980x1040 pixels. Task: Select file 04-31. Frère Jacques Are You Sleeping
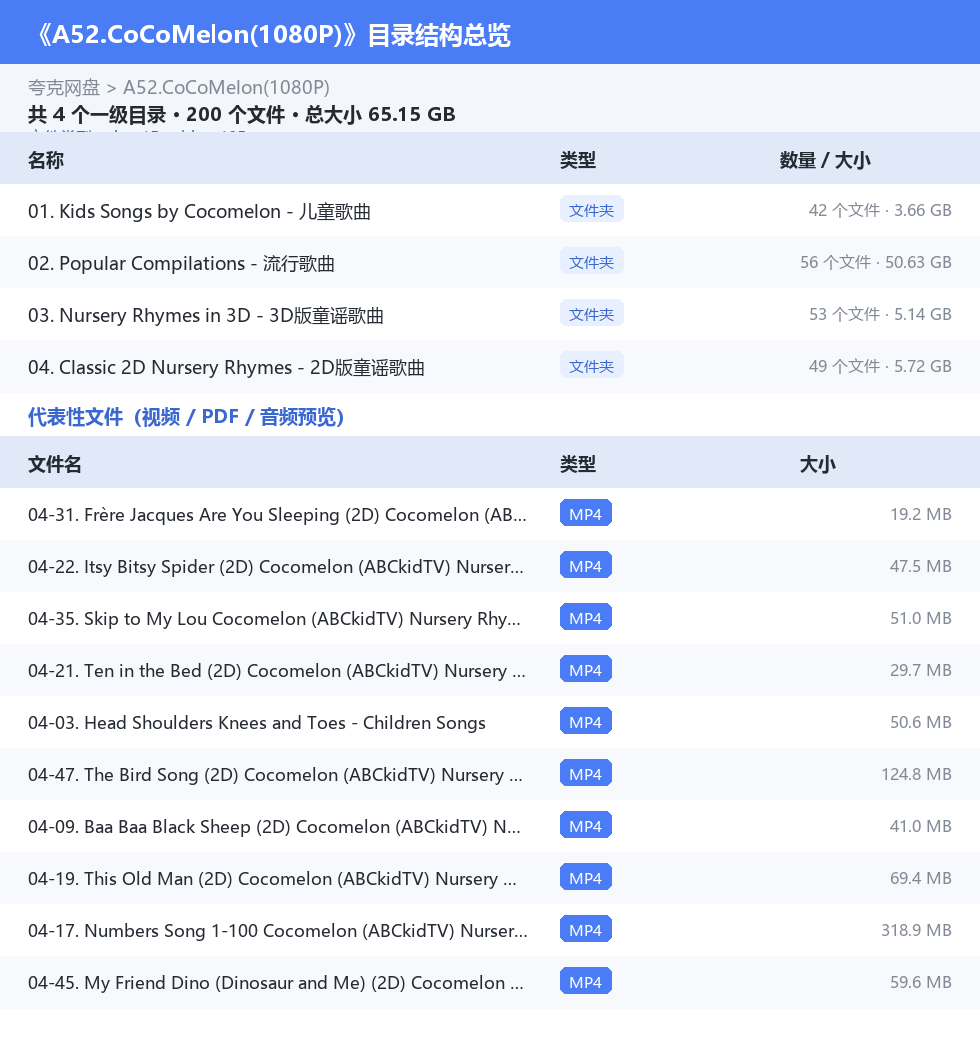pyautogui.click(x=277, y=515)
